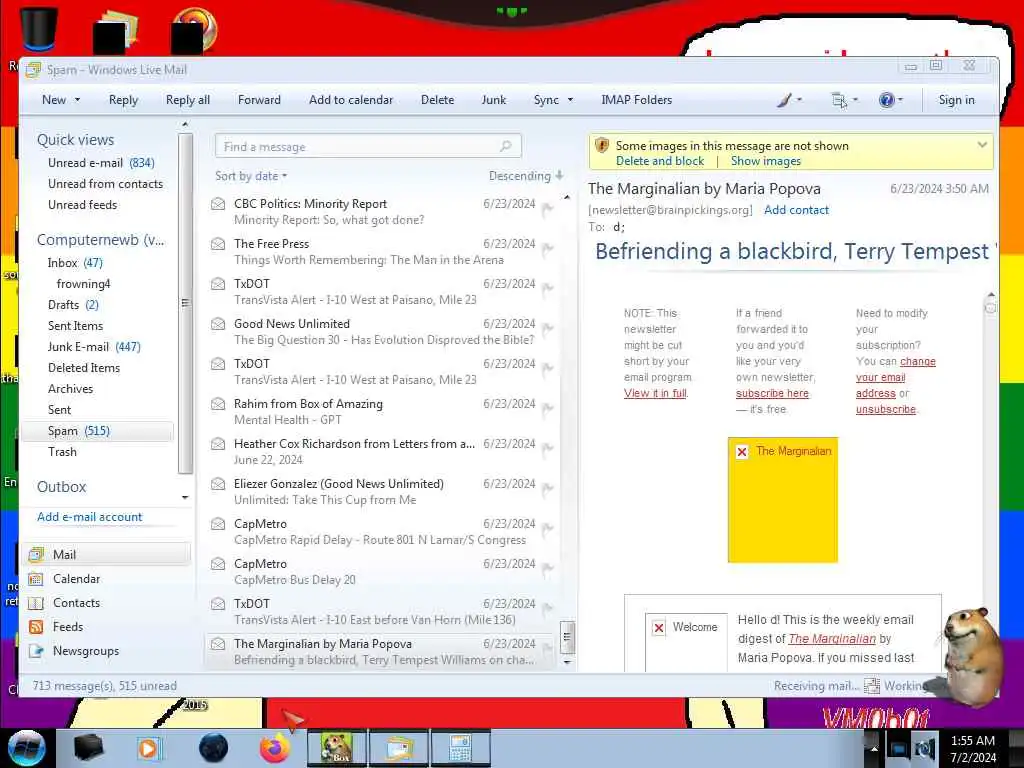Click envelope icon of CBC Politics message

(x=218, y=204)
